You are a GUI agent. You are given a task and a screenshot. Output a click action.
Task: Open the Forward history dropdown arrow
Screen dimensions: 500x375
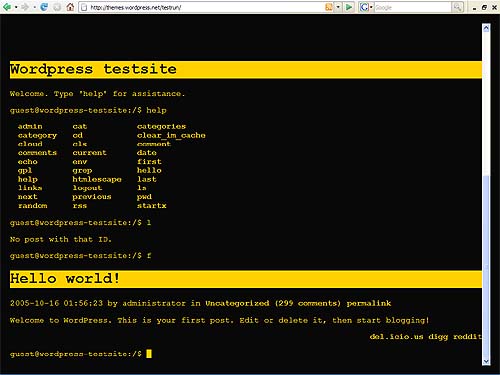click(x=34, y=7)
